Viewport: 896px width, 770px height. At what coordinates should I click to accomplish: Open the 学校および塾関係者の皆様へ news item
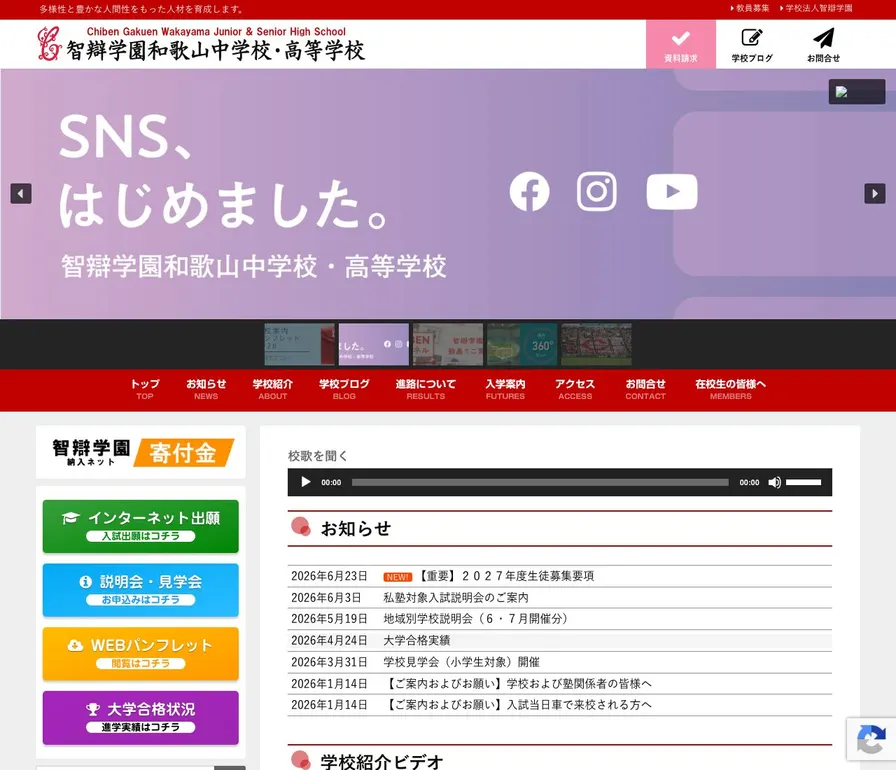click(518, 684)
